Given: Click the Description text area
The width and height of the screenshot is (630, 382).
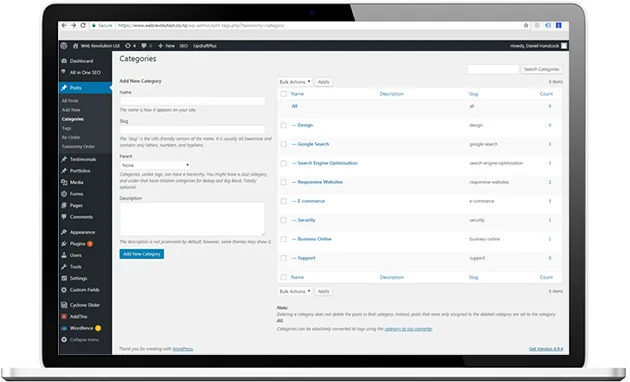Looking at the screenshot, I should [192, 219].
